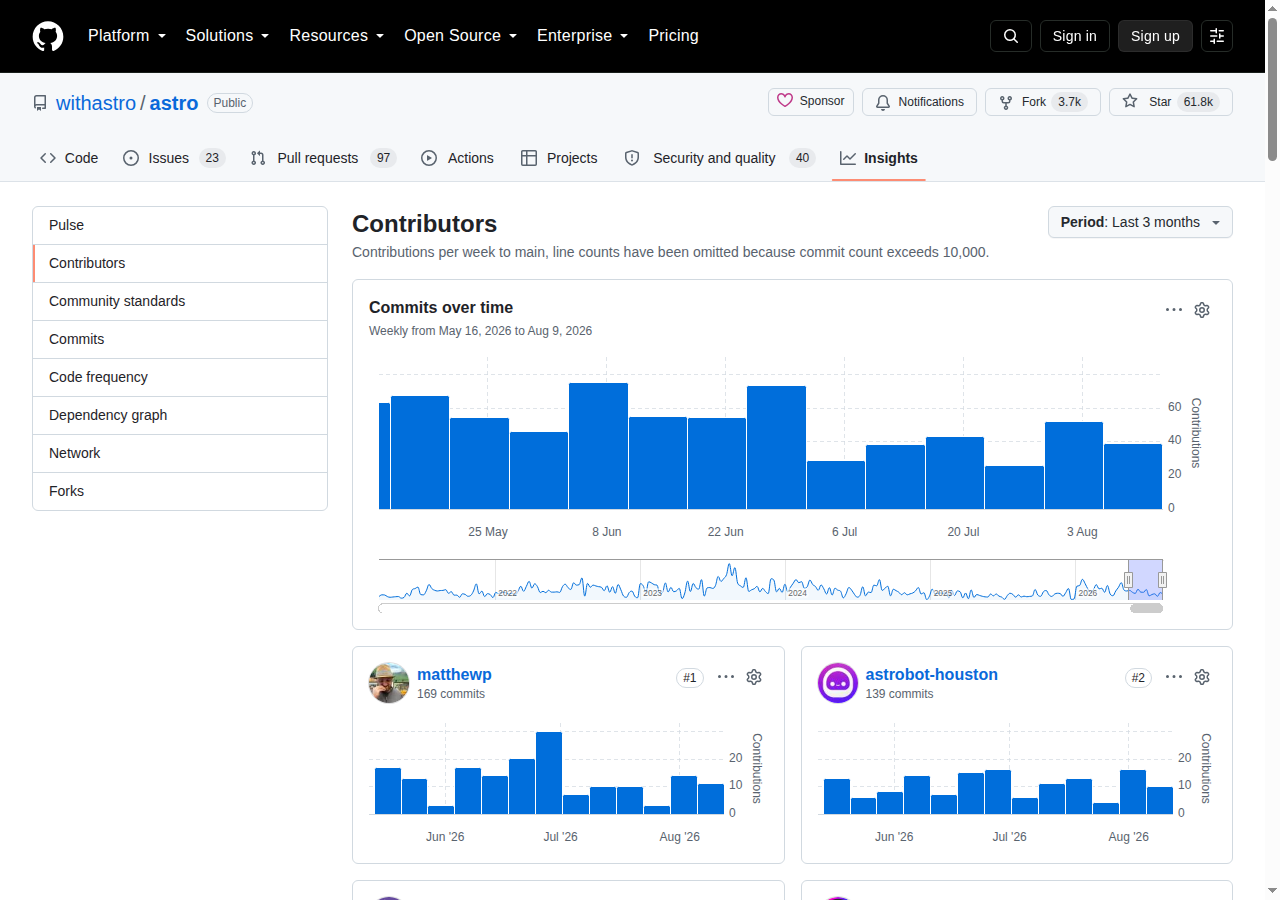Switch to the Issues tab
Image resolution: width=1280 pixels, height=900 pixels.
174,158
